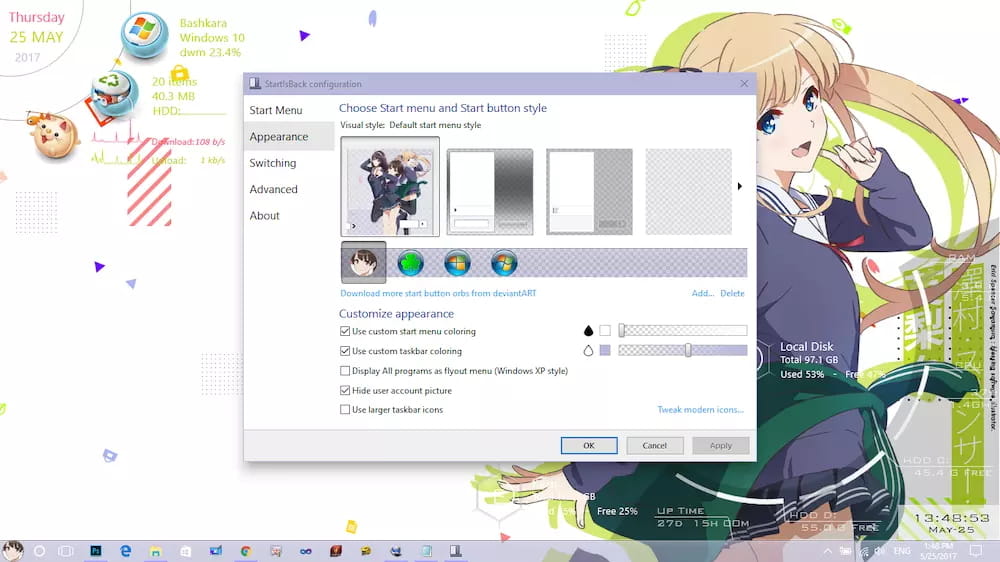Click the ENG language indicator
Screen dimensions: 1000x562
coord(902,551)
